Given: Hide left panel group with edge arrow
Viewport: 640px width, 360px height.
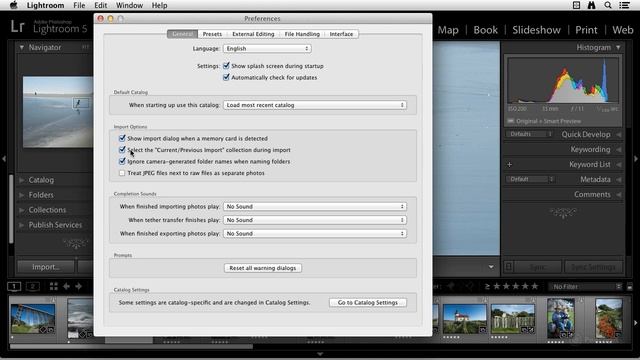Looking at the screenshot, I should tap(4, 158).
